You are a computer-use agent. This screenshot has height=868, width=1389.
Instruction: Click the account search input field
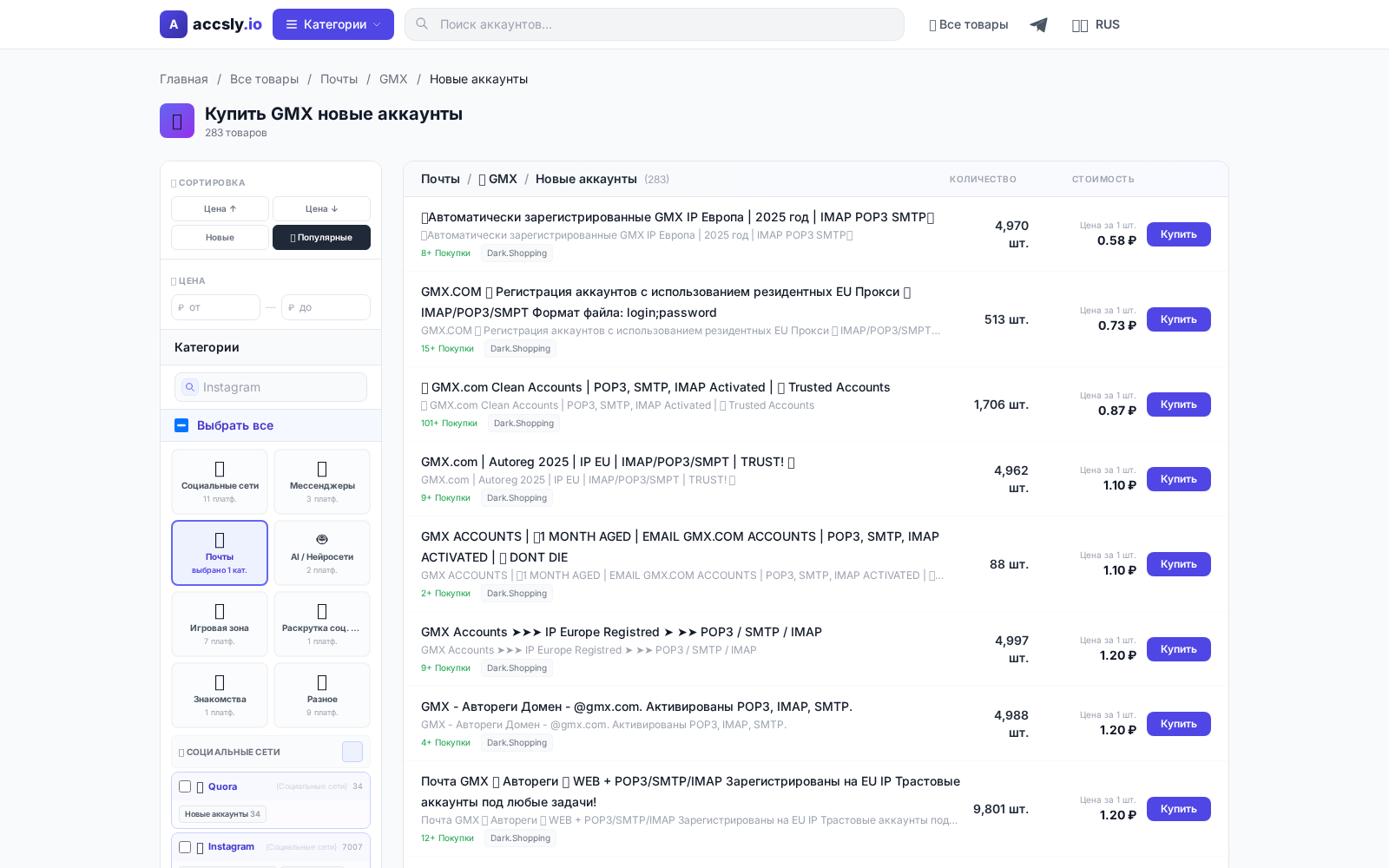[655, 23]
